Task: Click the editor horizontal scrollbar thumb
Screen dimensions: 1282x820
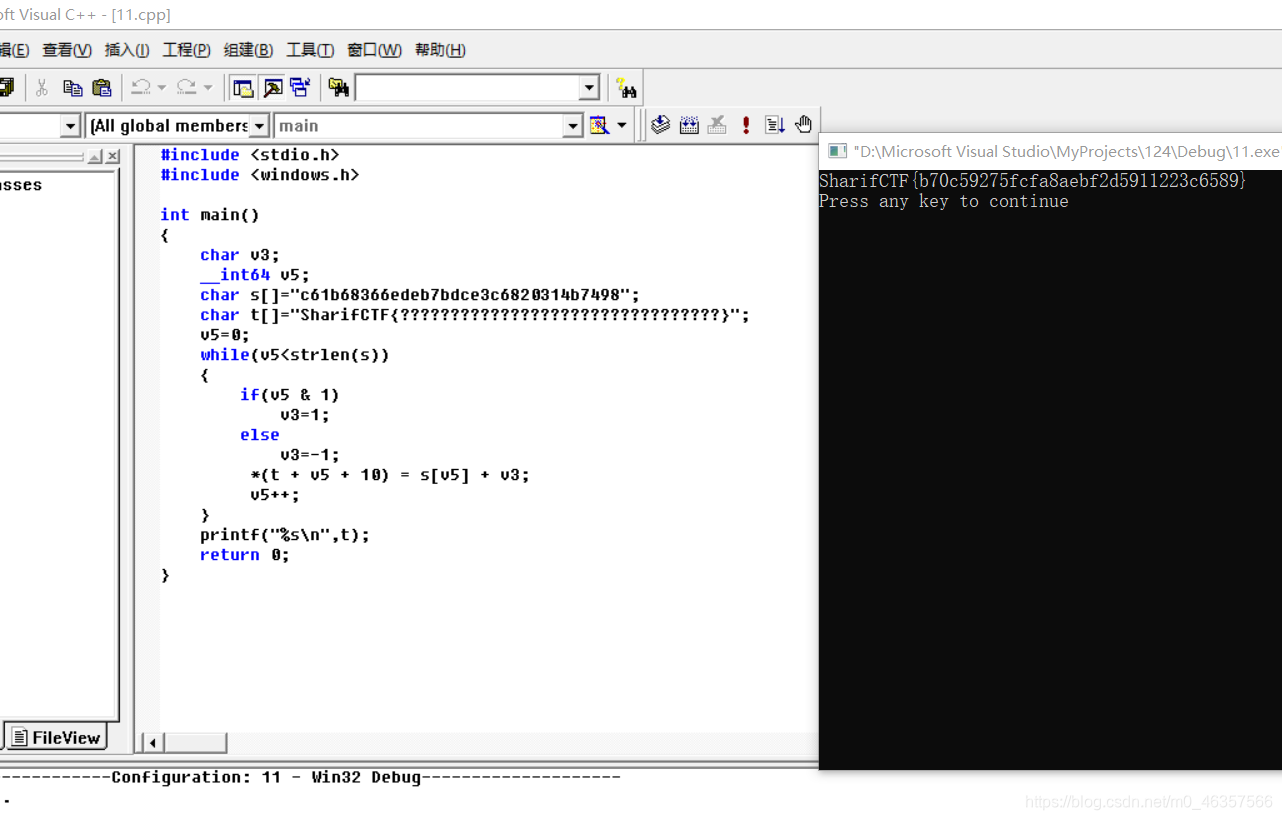Action: [x=196, y=742]
